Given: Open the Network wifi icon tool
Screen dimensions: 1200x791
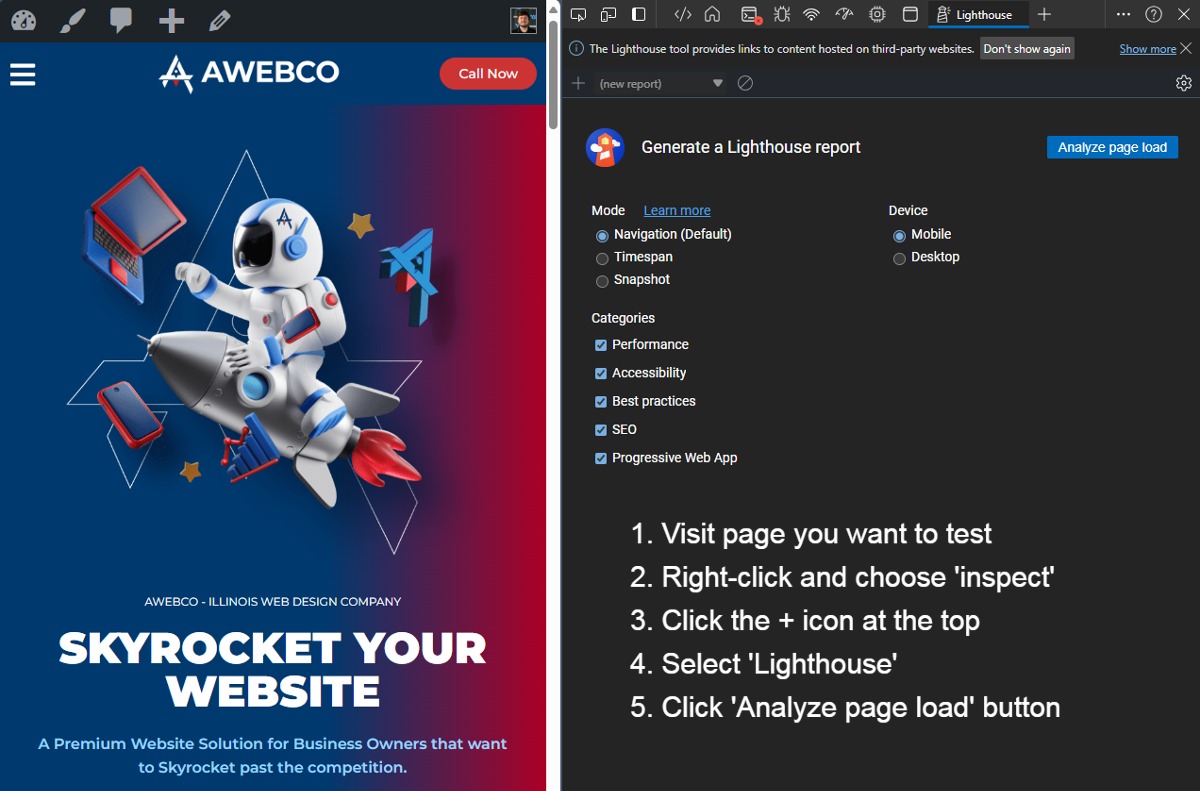Looking at the screenshot, I should pos(812,14).
